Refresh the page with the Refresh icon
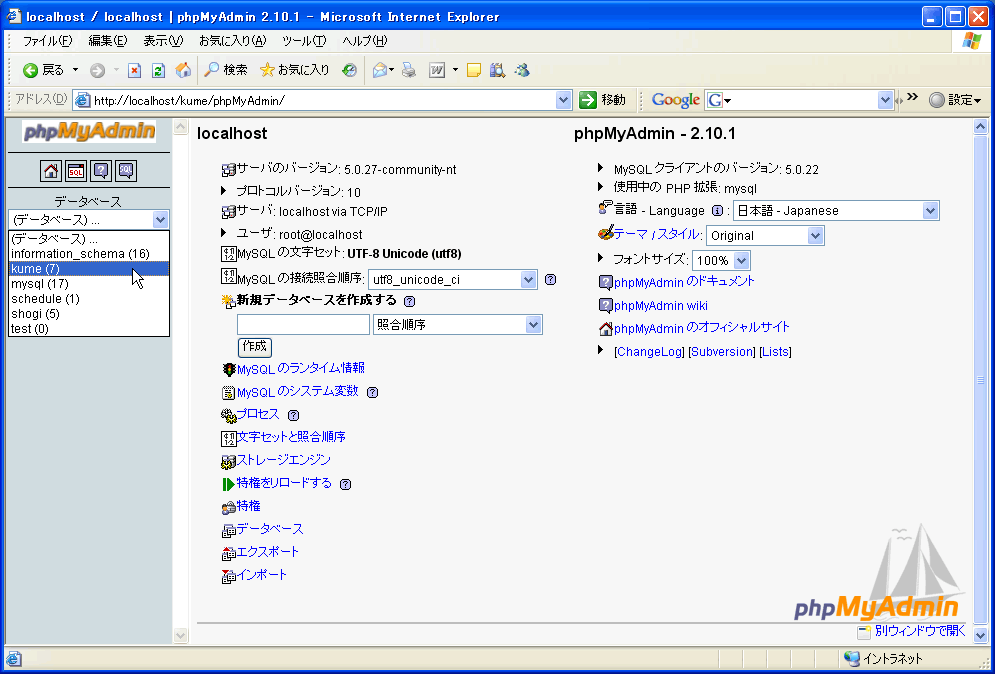Image resolution: width=995 pixels, height=674 pixels. (x=159, y=70)
